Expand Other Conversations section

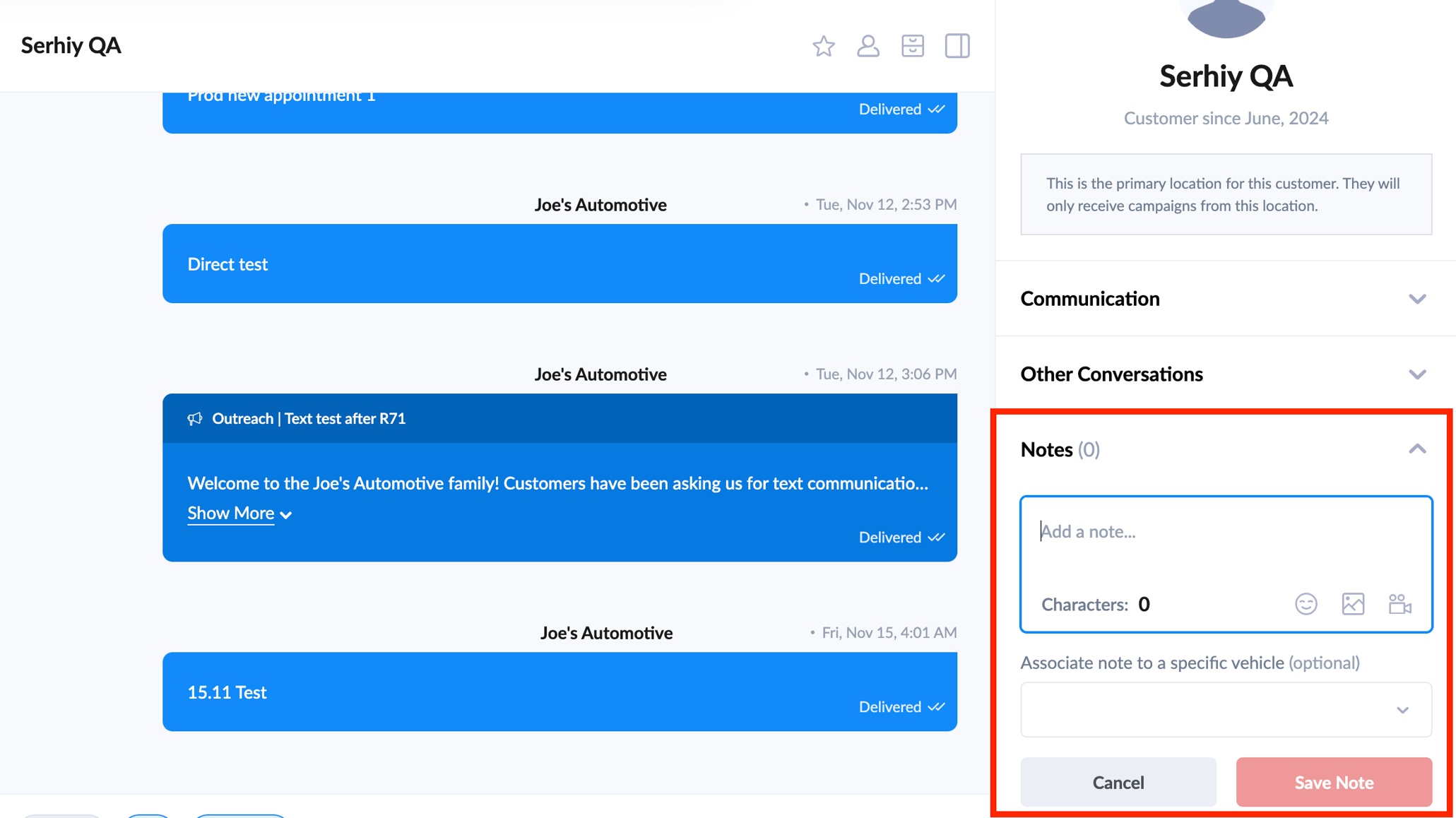point(1416,374)
